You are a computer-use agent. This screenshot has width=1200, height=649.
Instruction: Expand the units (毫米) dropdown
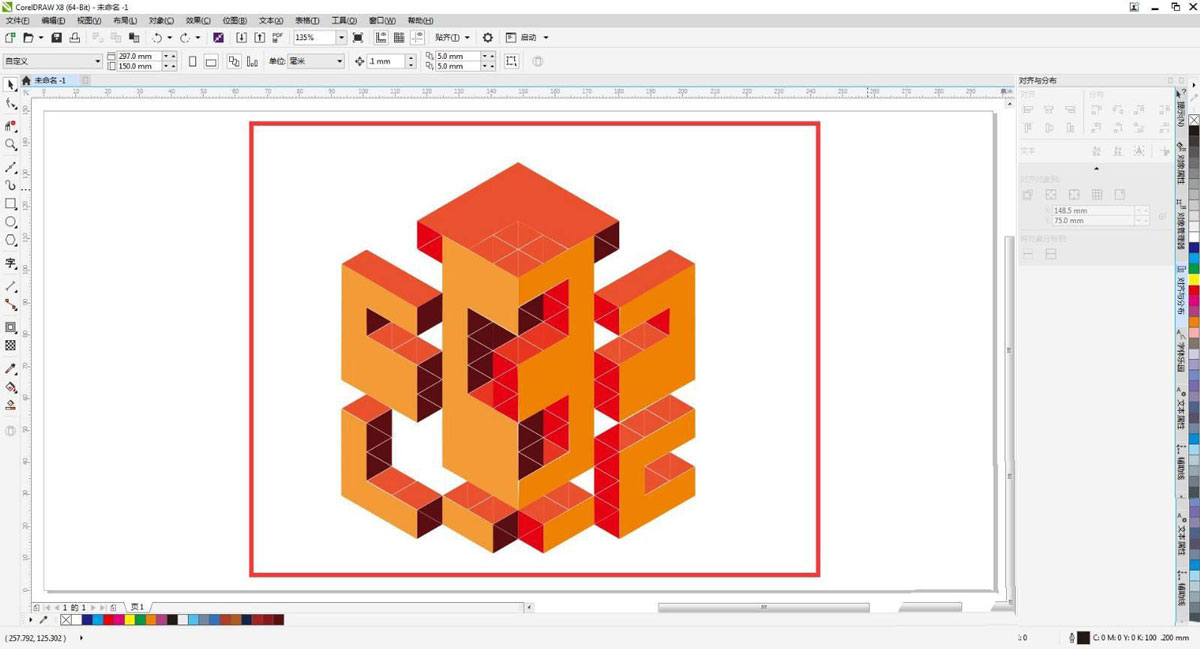[x=339, y=62]
